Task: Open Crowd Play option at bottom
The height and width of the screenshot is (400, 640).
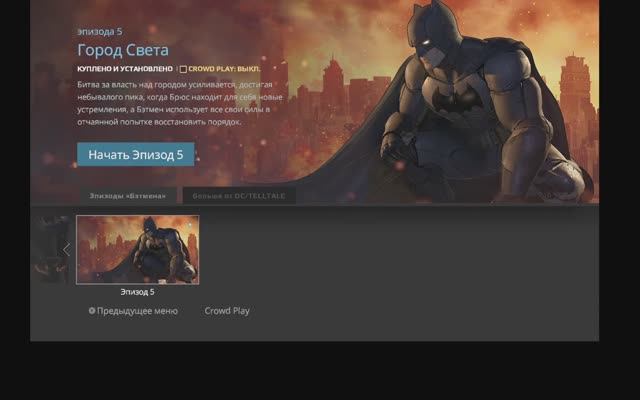Action: pos(227,311)
